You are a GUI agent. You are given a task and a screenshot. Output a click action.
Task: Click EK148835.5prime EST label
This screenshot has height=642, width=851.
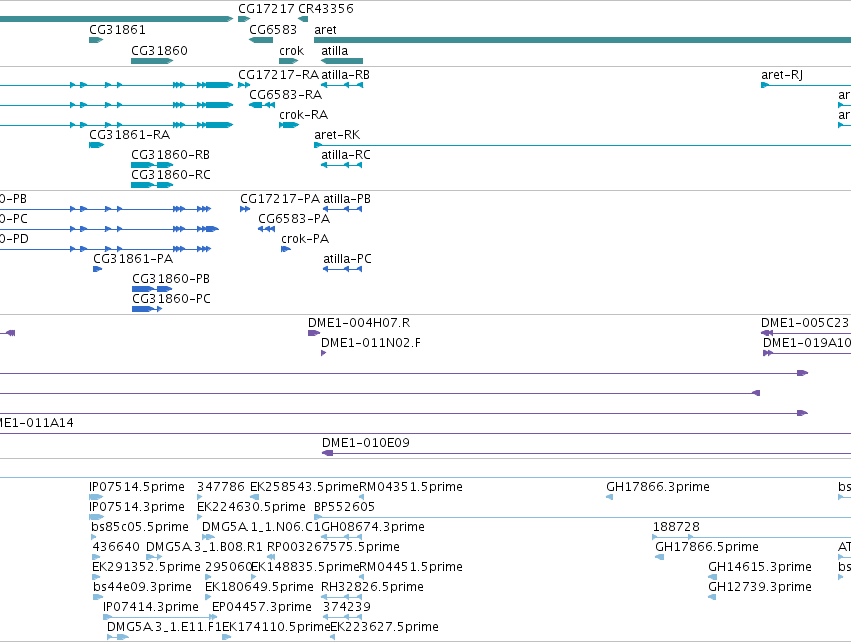[x=305, y=567]
